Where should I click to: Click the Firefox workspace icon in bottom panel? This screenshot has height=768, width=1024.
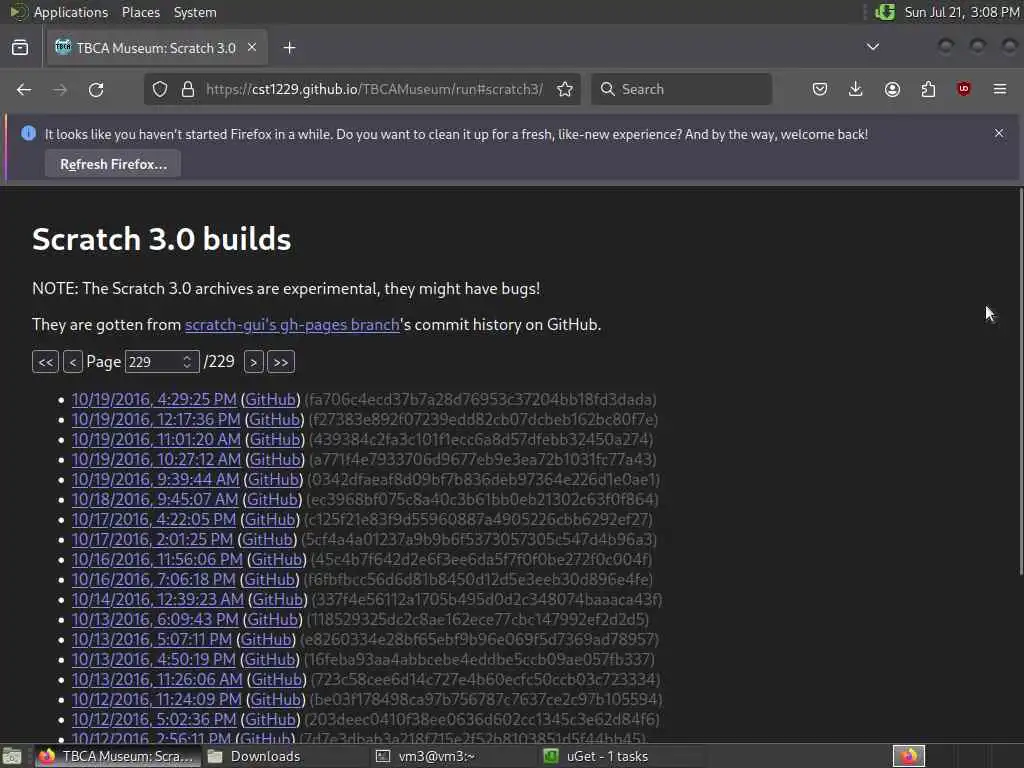click(x=908, y=756)
